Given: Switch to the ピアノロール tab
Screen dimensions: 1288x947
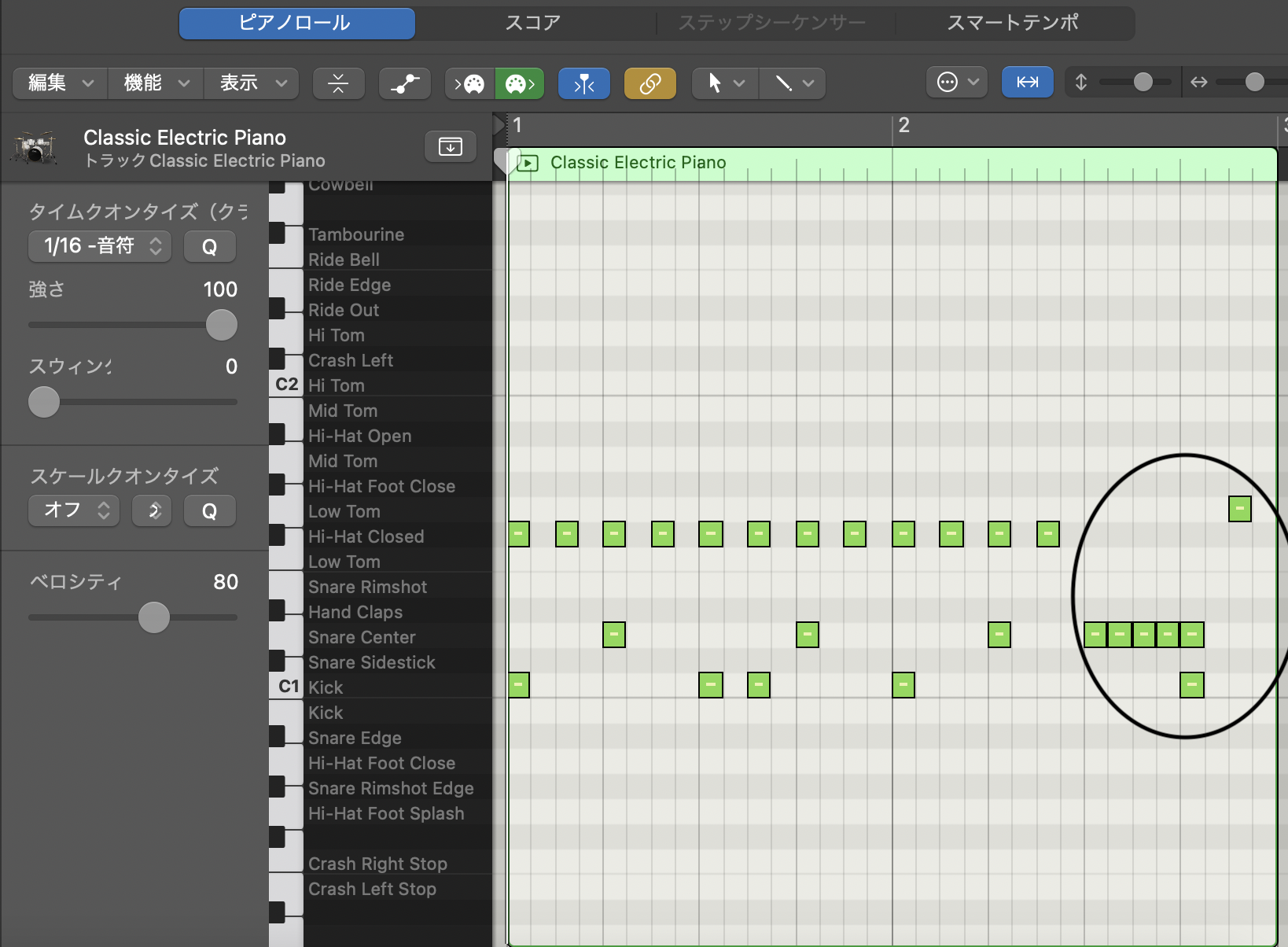Looking at the screenshot, I should tap(296, 23).
